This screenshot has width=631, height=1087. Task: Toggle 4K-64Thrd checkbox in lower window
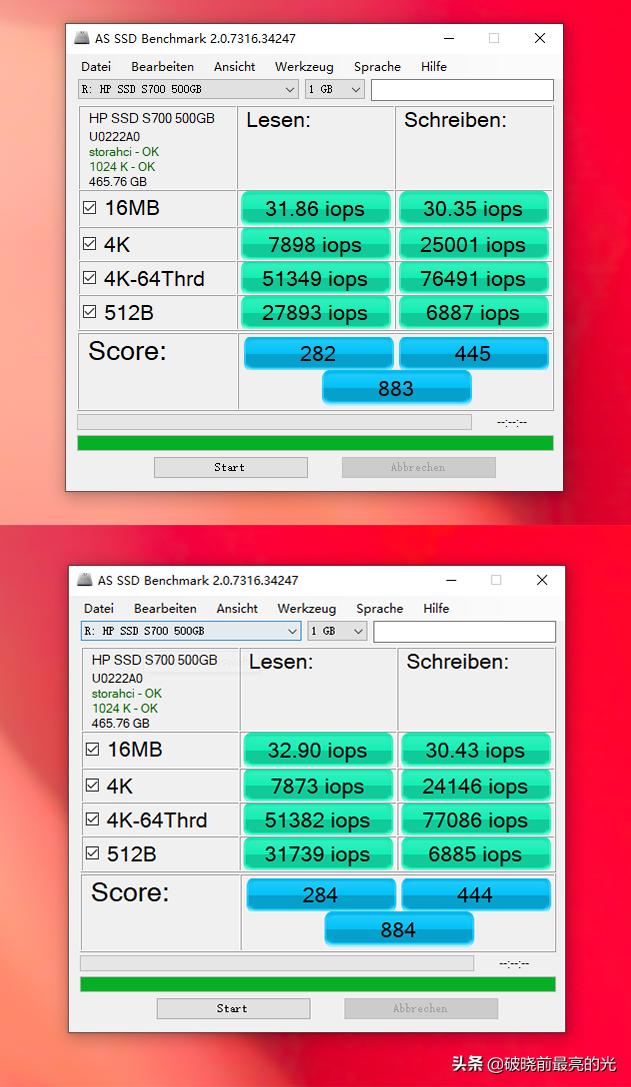(x=92, y=819)
